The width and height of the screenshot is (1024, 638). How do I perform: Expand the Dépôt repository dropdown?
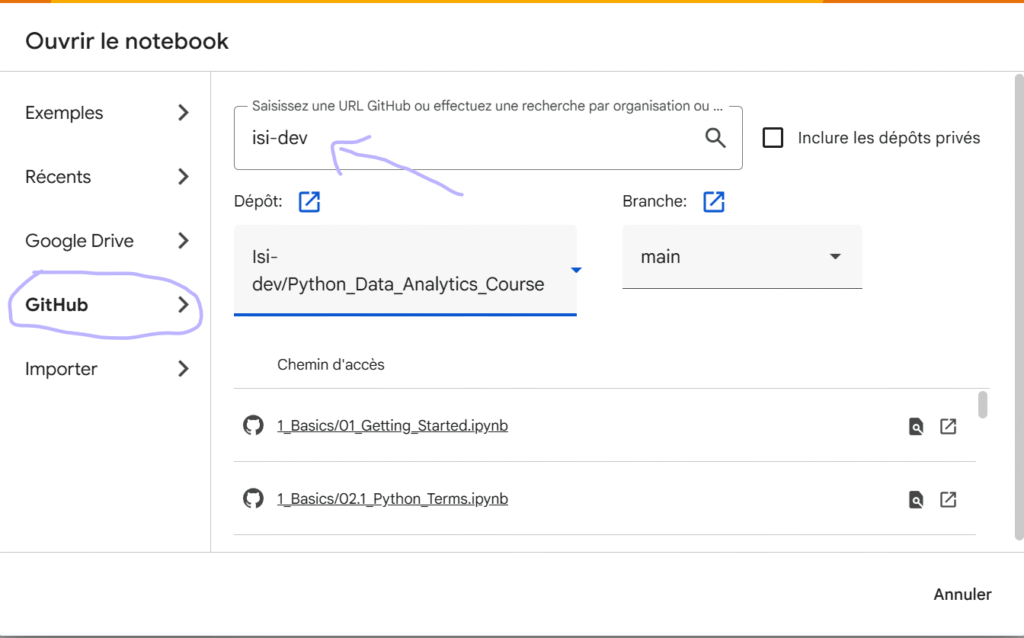tap(575, 270)
